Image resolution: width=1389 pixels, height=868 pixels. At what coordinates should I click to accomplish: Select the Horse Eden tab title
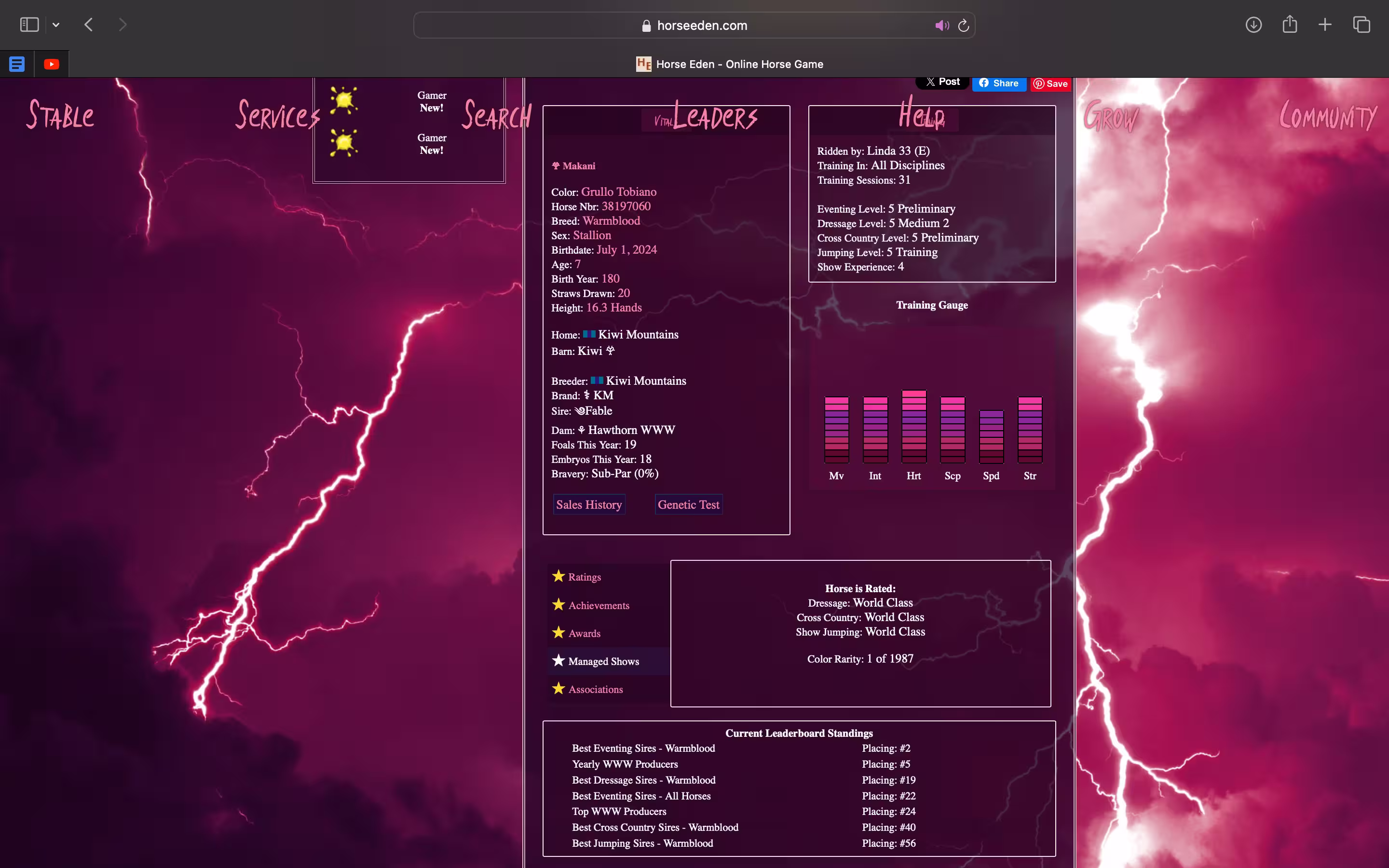click(x=729, y=64)
